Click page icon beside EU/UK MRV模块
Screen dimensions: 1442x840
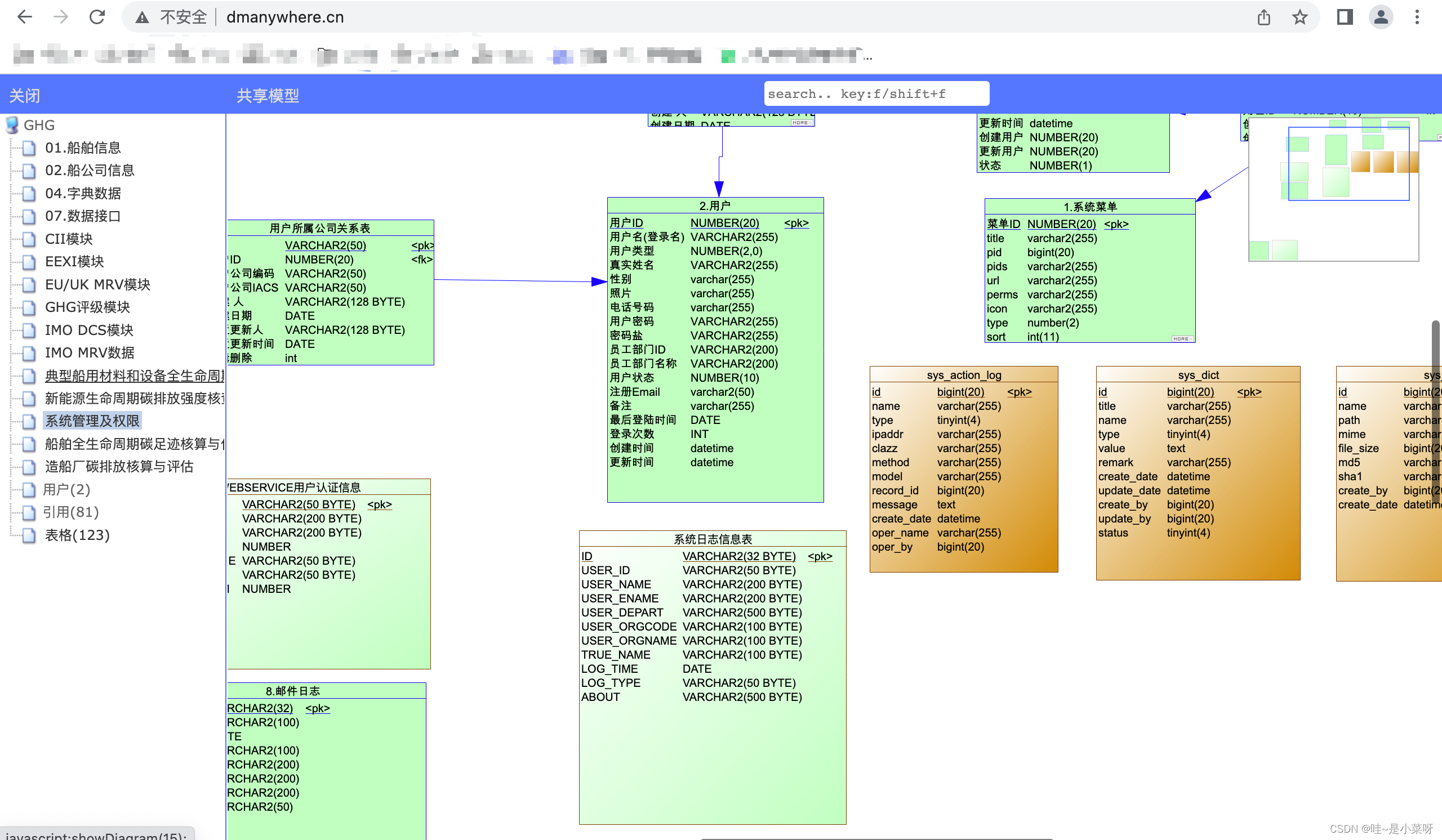coord(29,285)
